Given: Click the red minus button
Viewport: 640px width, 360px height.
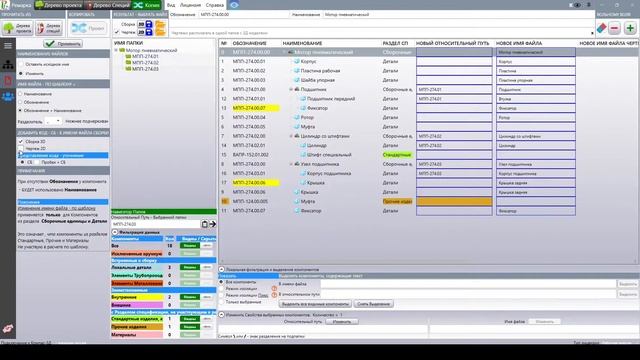Looking at the screenshot, I should (x=615, y=28).
